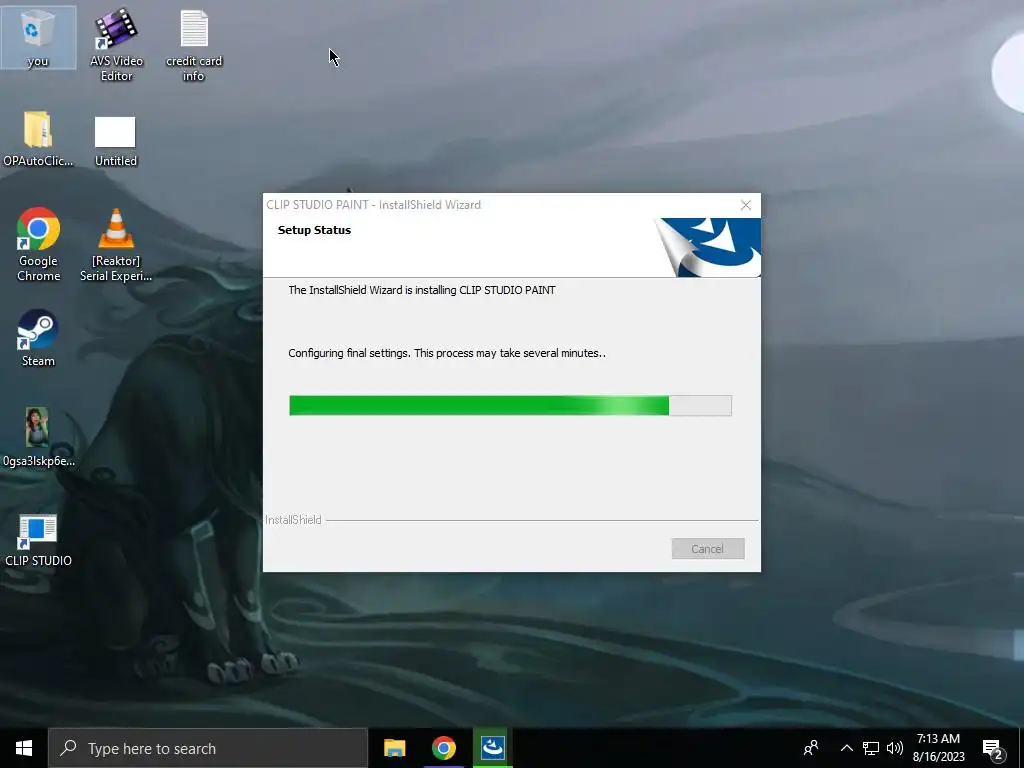1024x768 pixels.
Task: Open the clock showing 7:13 AM
Action: point(938,748)
